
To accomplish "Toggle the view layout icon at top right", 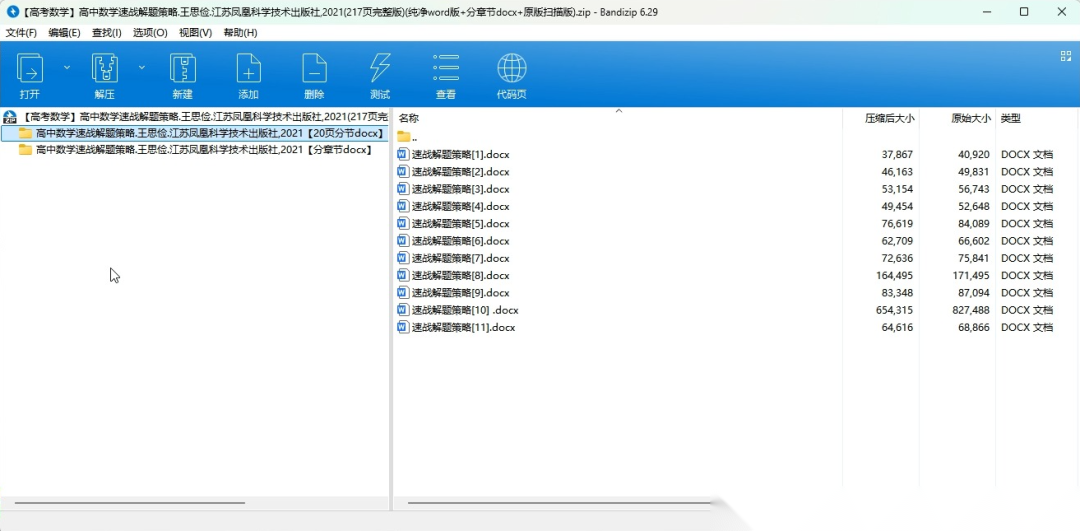I will (1066, 56).
